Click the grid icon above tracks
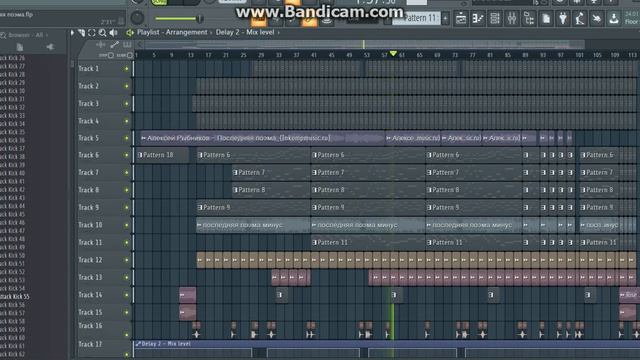 (127, 44)
